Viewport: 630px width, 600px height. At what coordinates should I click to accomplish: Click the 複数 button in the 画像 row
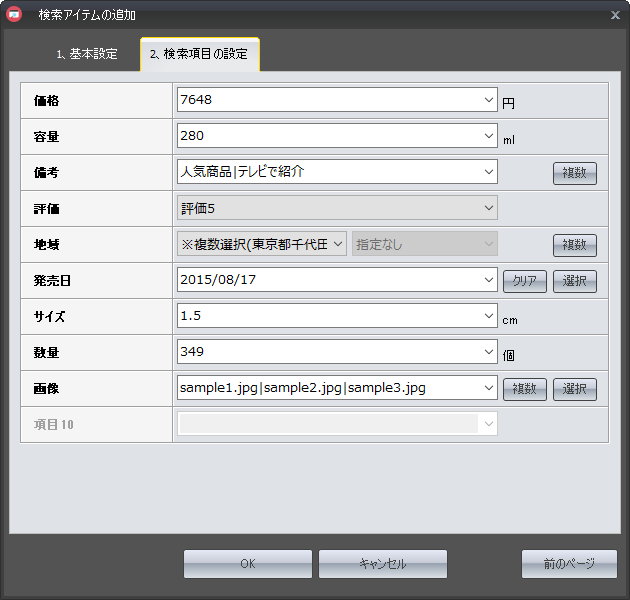click(524, 389)
